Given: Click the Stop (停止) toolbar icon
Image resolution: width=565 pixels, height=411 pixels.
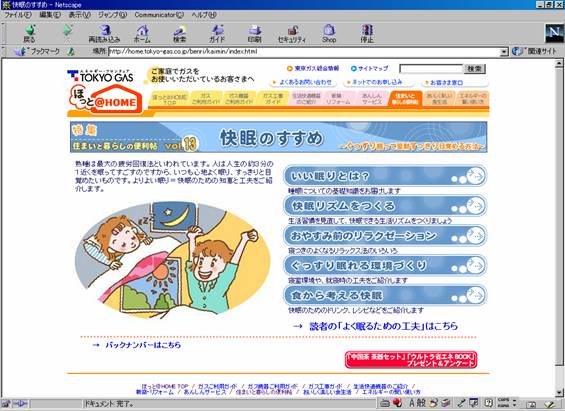Looking at the screenshot, I should (367, 33).
